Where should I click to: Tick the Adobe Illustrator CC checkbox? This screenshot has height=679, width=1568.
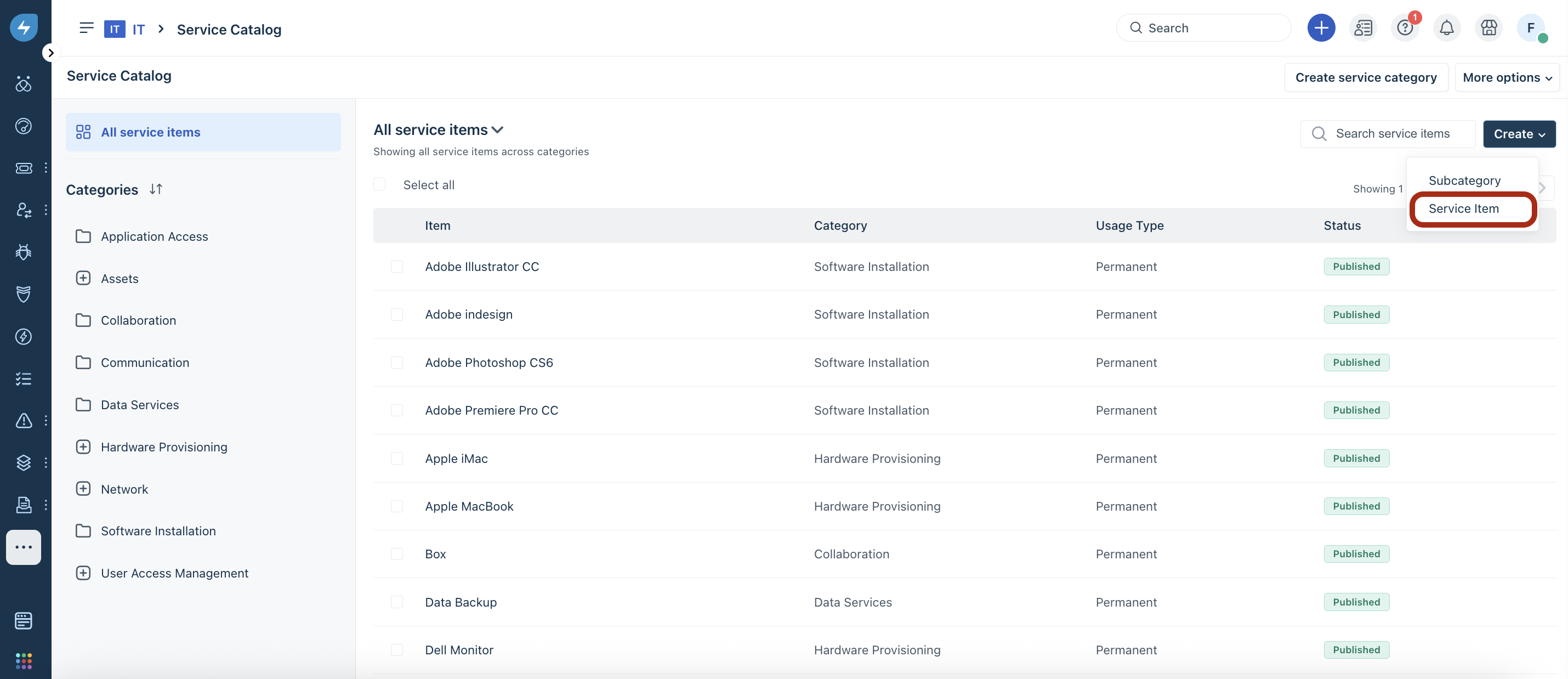click(397, 267)
